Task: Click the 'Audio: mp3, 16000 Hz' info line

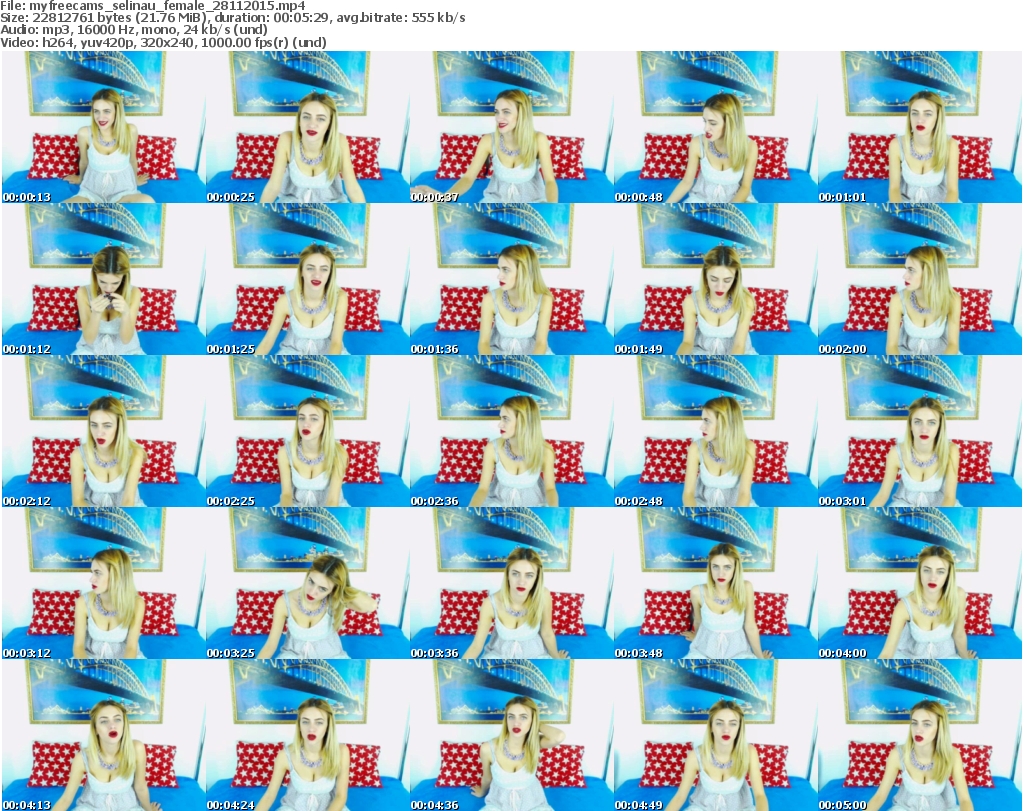Action: click(x=134, y=30)
